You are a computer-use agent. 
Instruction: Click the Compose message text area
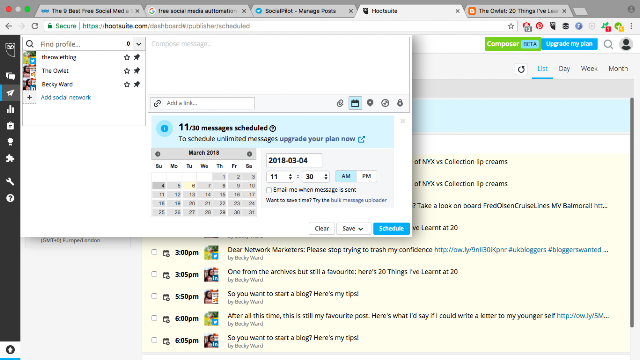[x=279, y=66]
